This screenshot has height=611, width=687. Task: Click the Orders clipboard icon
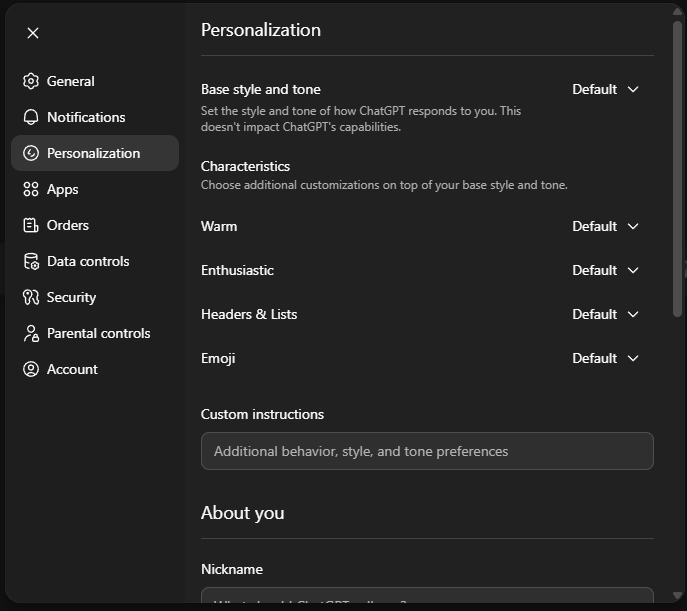[x=31, y=225]
